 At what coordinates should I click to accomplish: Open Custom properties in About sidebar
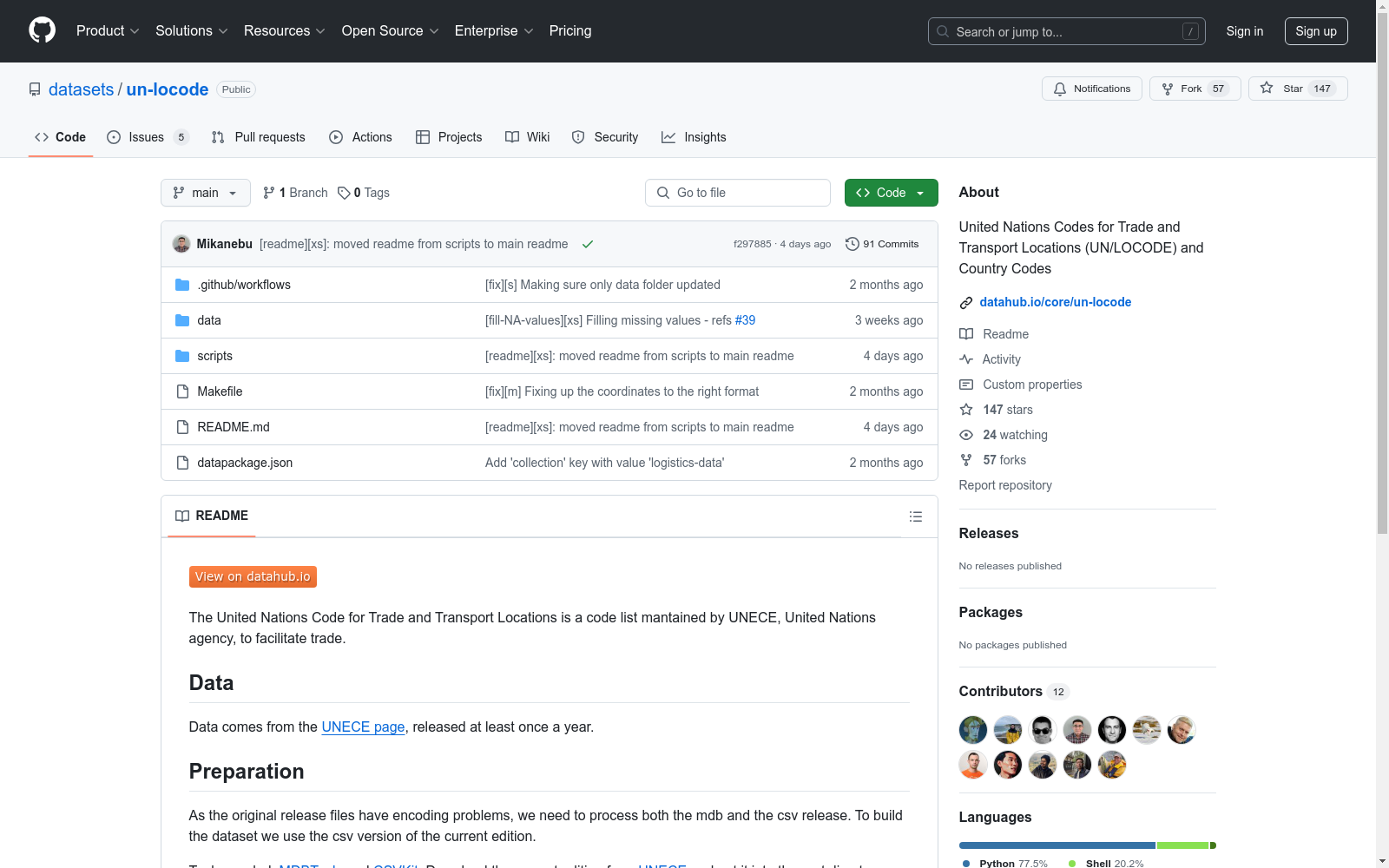[x=1021, y=385]
